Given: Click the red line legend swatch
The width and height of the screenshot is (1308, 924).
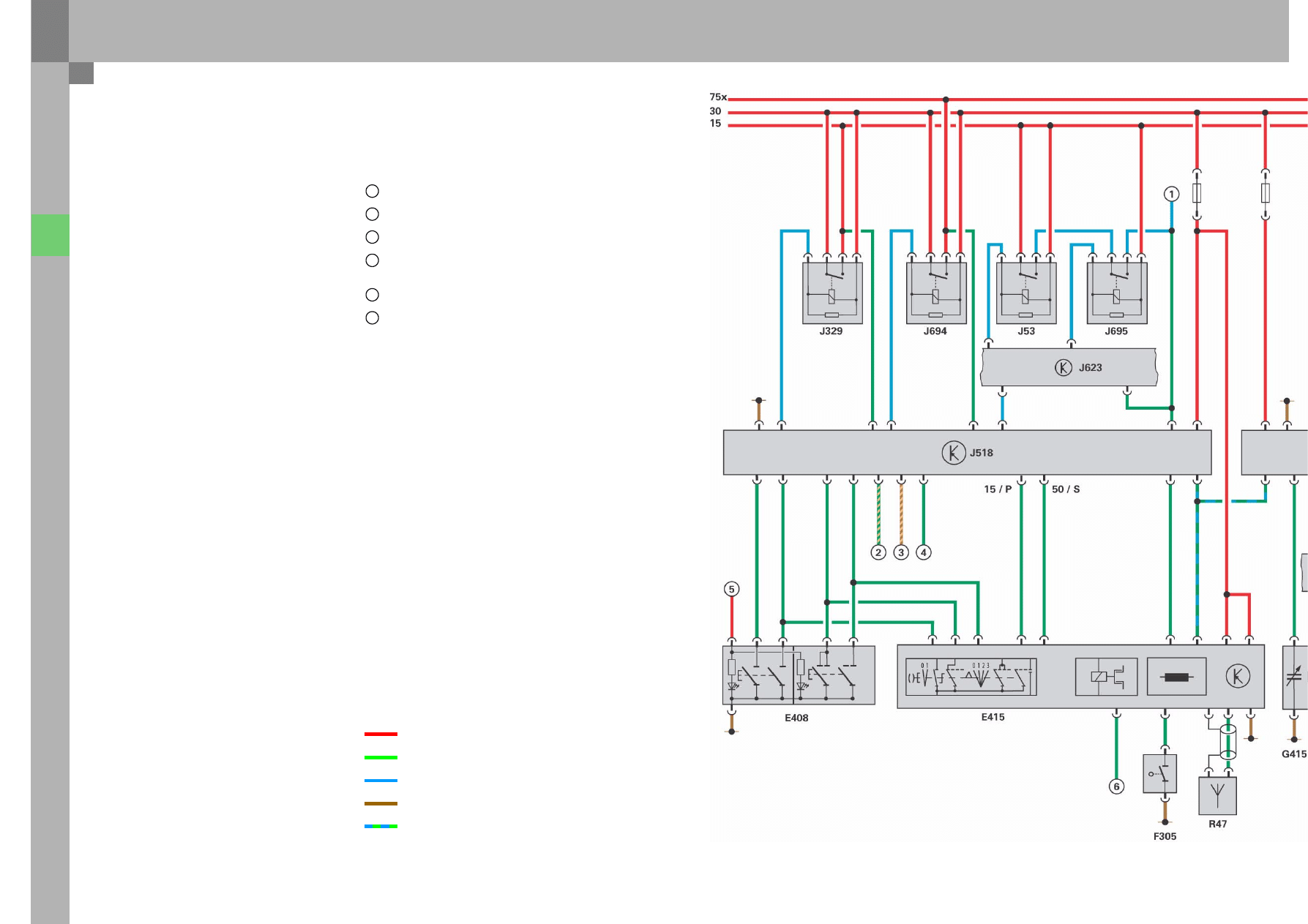Looking at the screenshot, I should tap(381, 734).
